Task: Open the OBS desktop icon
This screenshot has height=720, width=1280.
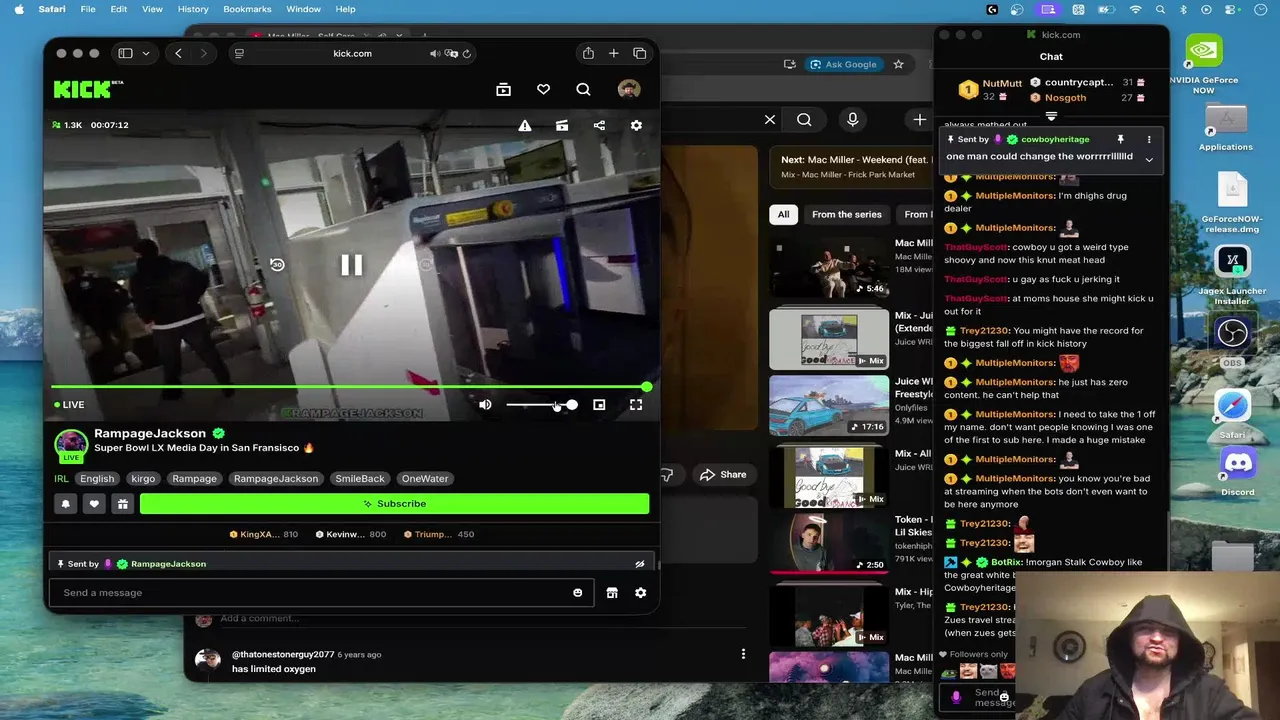Action: (x=1232, y=335)
